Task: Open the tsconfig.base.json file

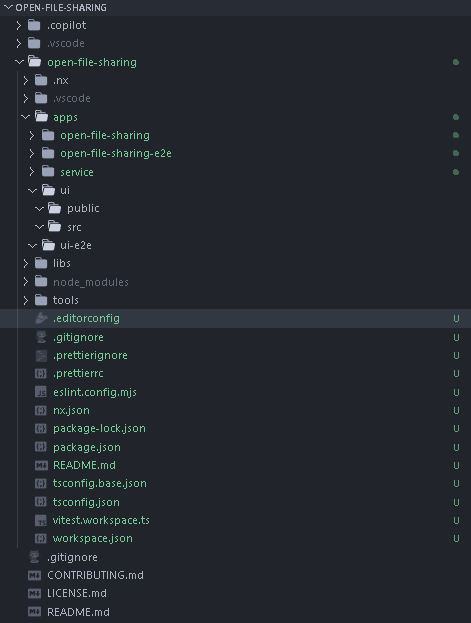Action: pyautogui.click(x=100, y=484)
